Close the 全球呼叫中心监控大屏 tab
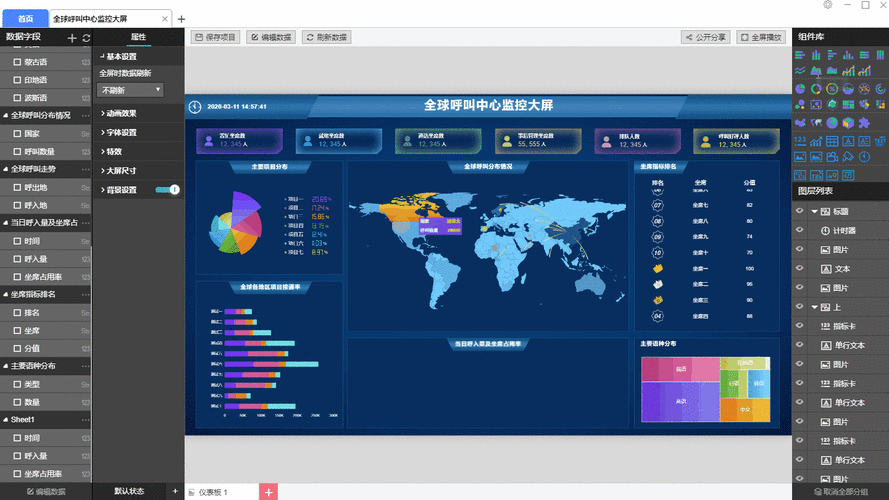 point(164,19)
